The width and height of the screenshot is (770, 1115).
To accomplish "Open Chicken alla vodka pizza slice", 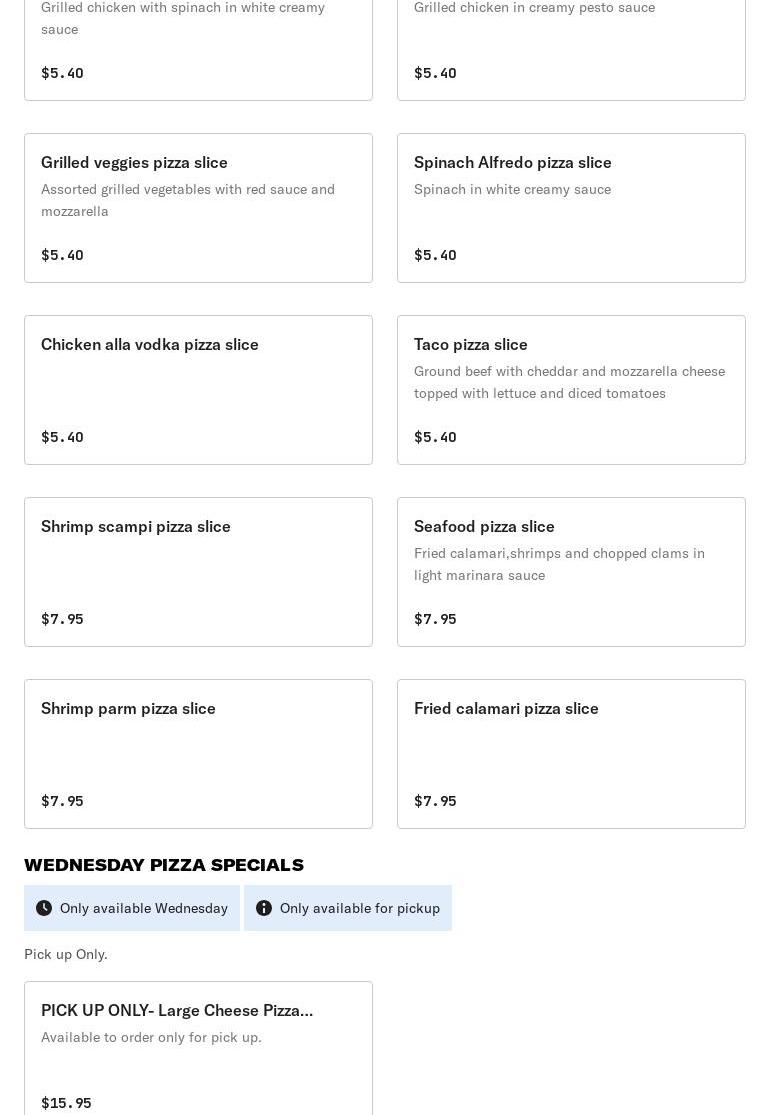I will click(x=198, y=390).
